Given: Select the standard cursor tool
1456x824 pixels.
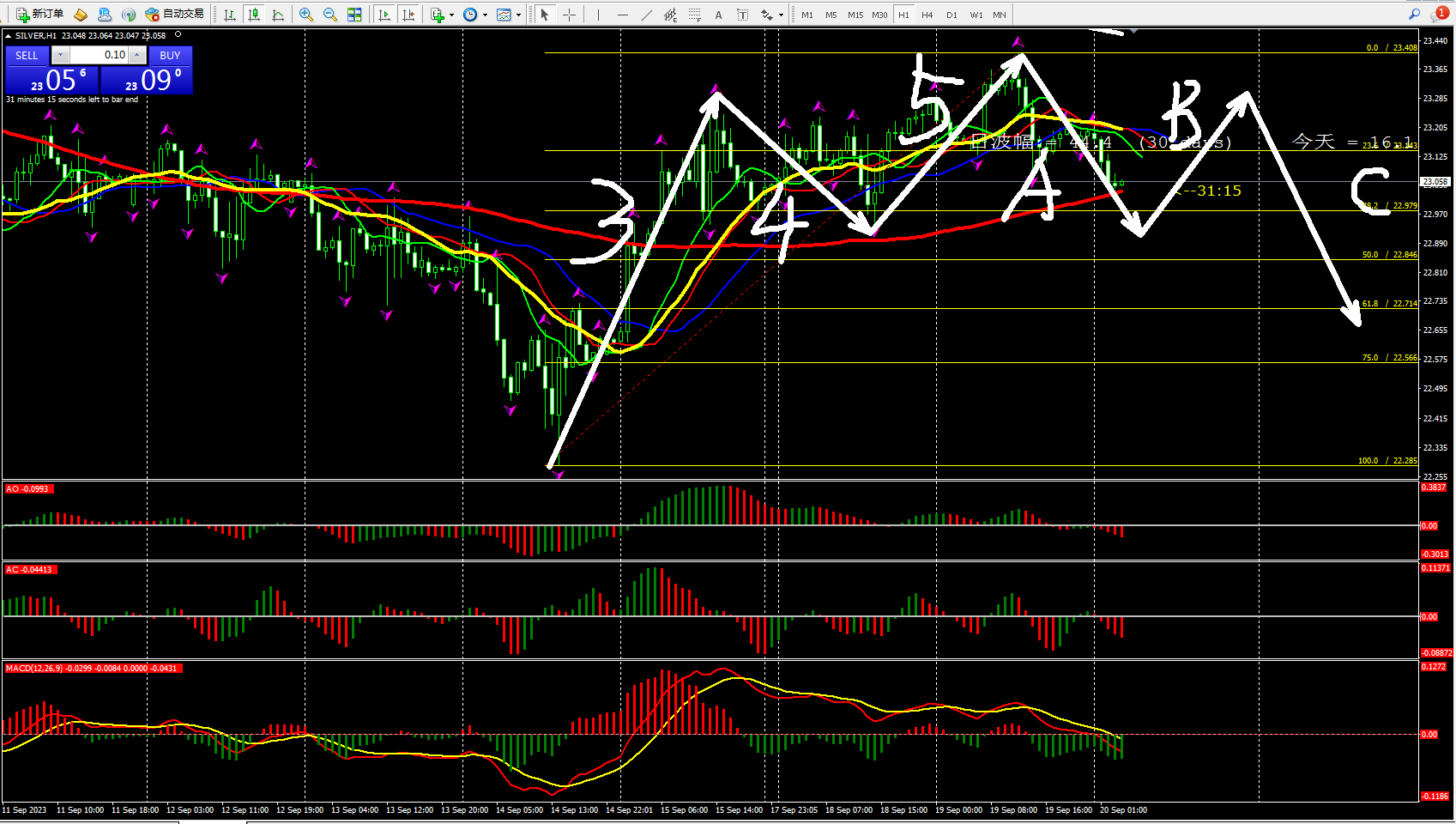Looking at the screenshot, I should coord(544,15).
